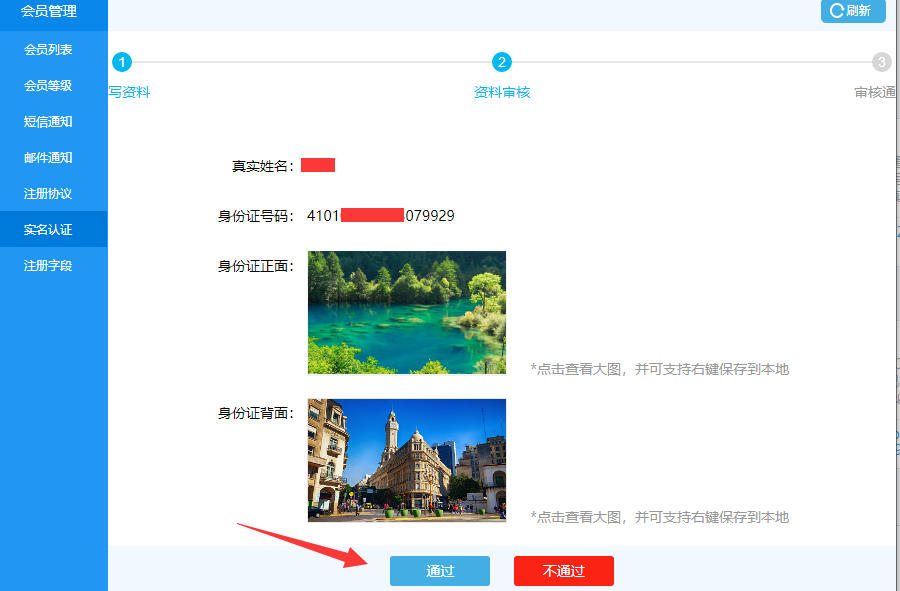The width and height of the screenshot is (900, 591).
Task: Click the 审核通过 step label
Action: pos(875,92)
